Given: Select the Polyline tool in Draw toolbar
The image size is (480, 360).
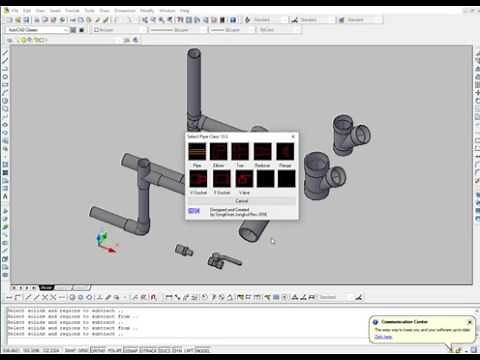Looking at the screenshot, I should click(5, 68).
